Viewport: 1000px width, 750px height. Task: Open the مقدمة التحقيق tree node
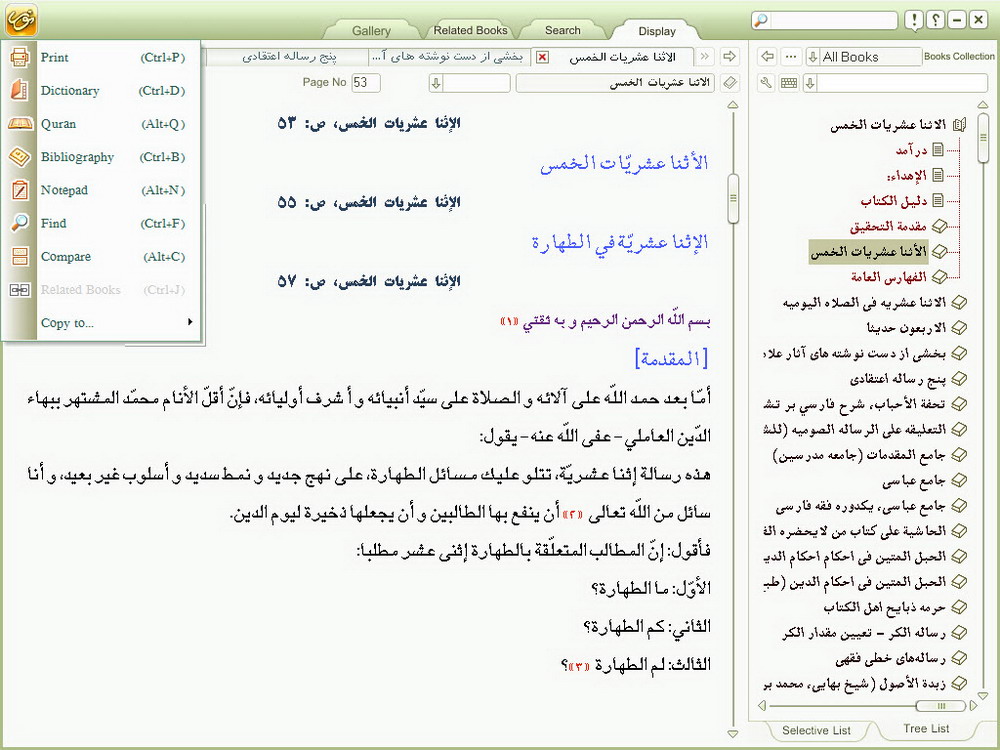click(888, 226)
